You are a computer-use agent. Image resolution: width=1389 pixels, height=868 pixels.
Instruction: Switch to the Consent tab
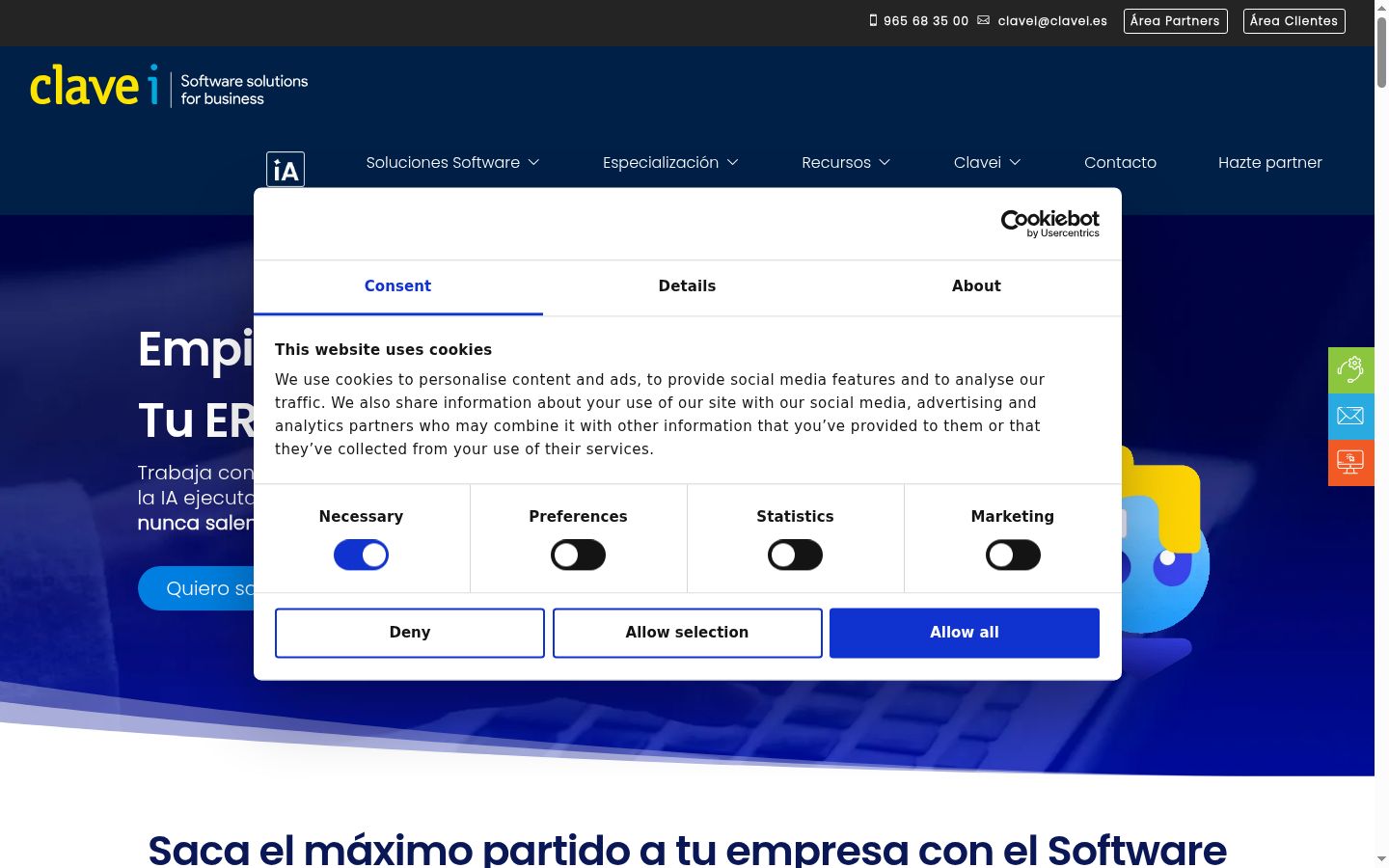point(397,286)
